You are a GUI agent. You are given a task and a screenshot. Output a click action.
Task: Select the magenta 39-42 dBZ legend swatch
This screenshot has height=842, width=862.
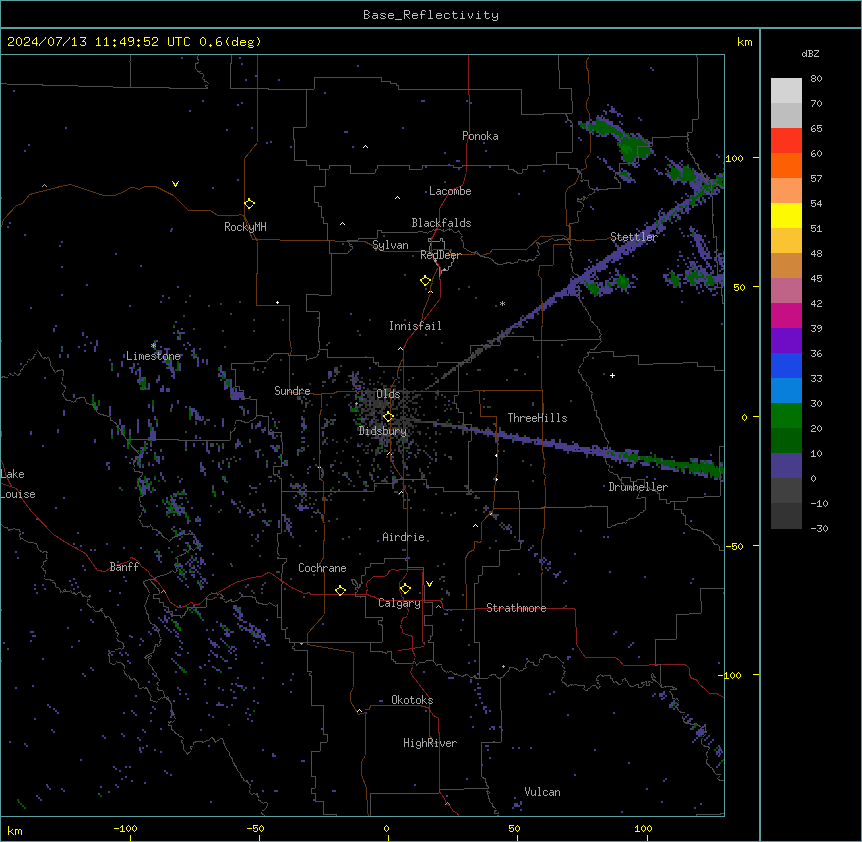[x=786, y=315]
